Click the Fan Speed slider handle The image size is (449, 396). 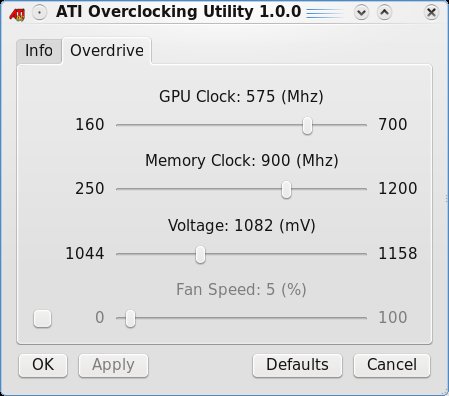(130, 319)
